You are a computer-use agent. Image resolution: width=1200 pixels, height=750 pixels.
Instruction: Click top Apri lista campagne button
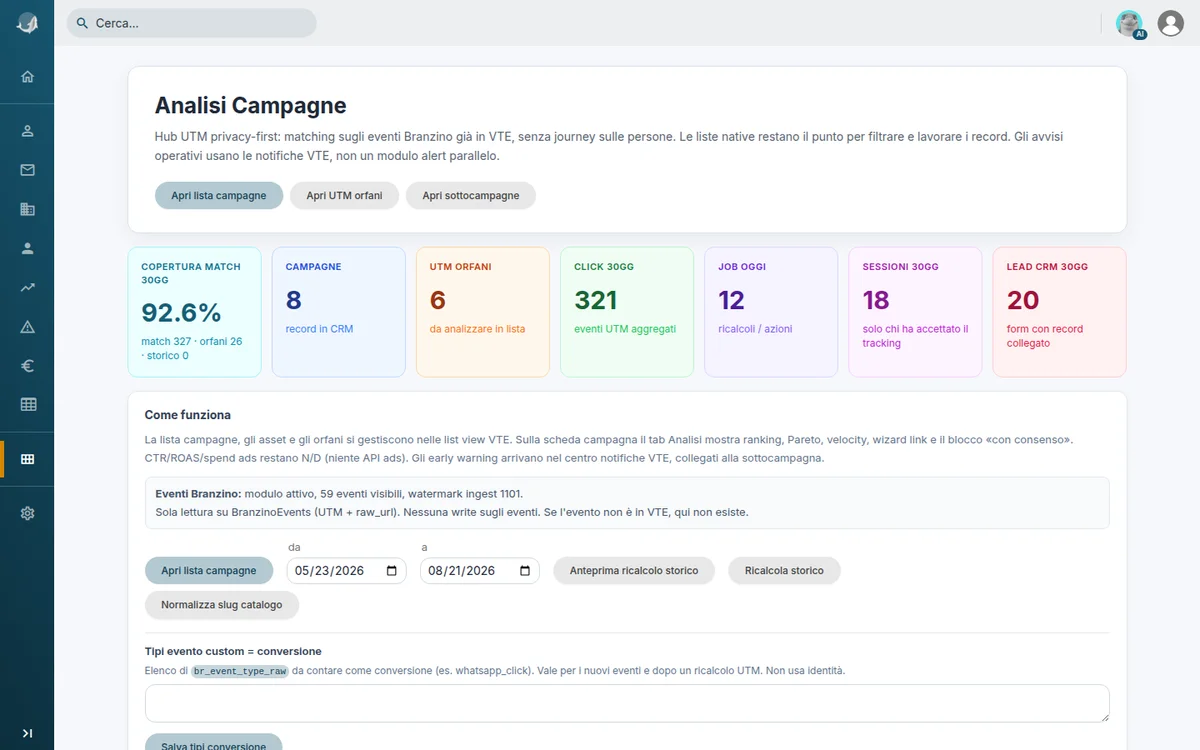coord(219,196)
